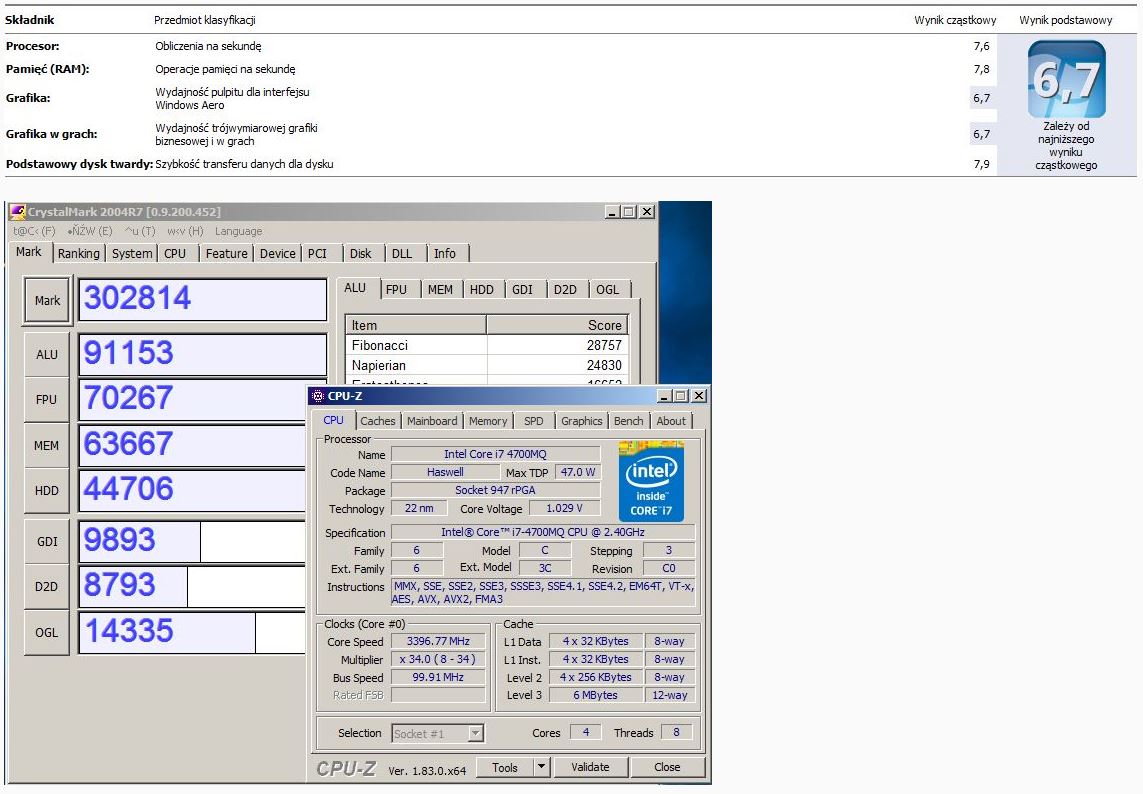
Task: Open the Disk tab in CrystalMark
Action: tap(361, 254)
